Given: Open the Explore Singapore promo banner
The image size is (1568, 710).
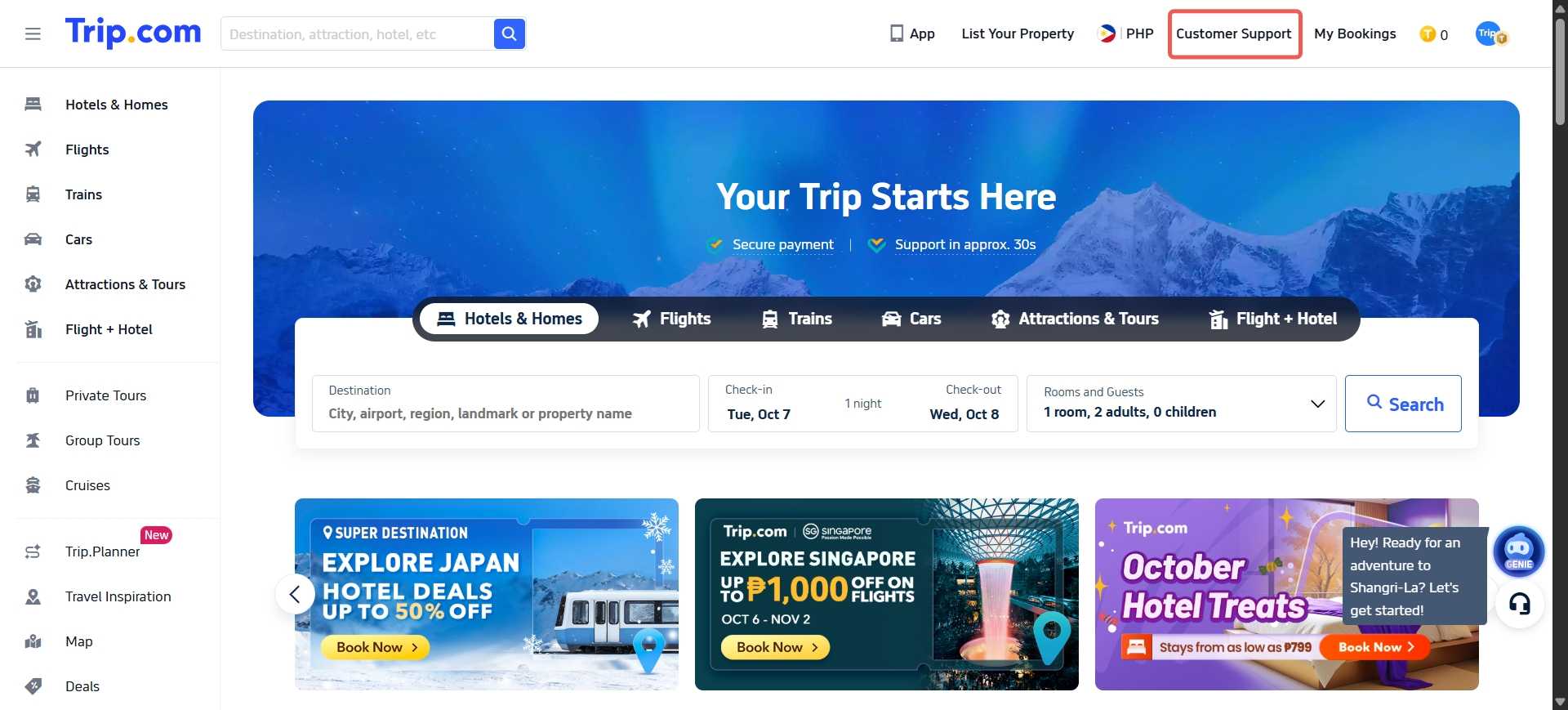Looking at the screenshot, I should 886,594.
